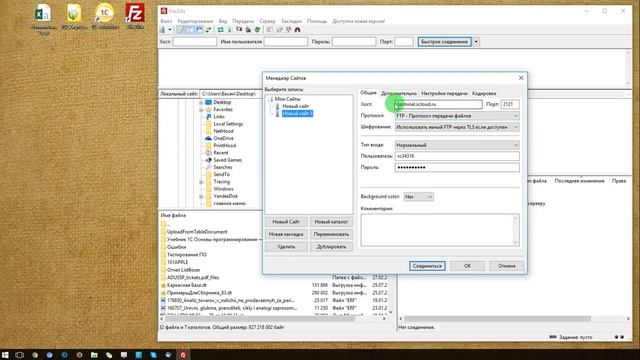Click the quick connect Хост field

tap(195, 42)
